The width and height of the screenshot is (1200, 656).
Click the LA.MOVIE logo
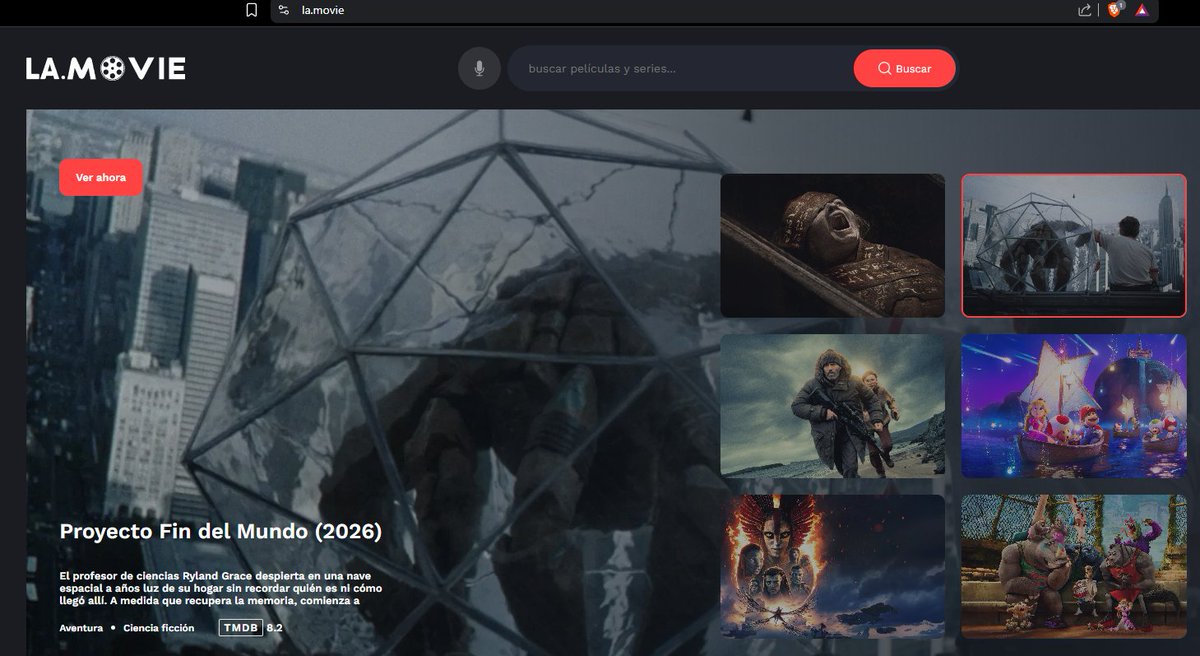106,69
